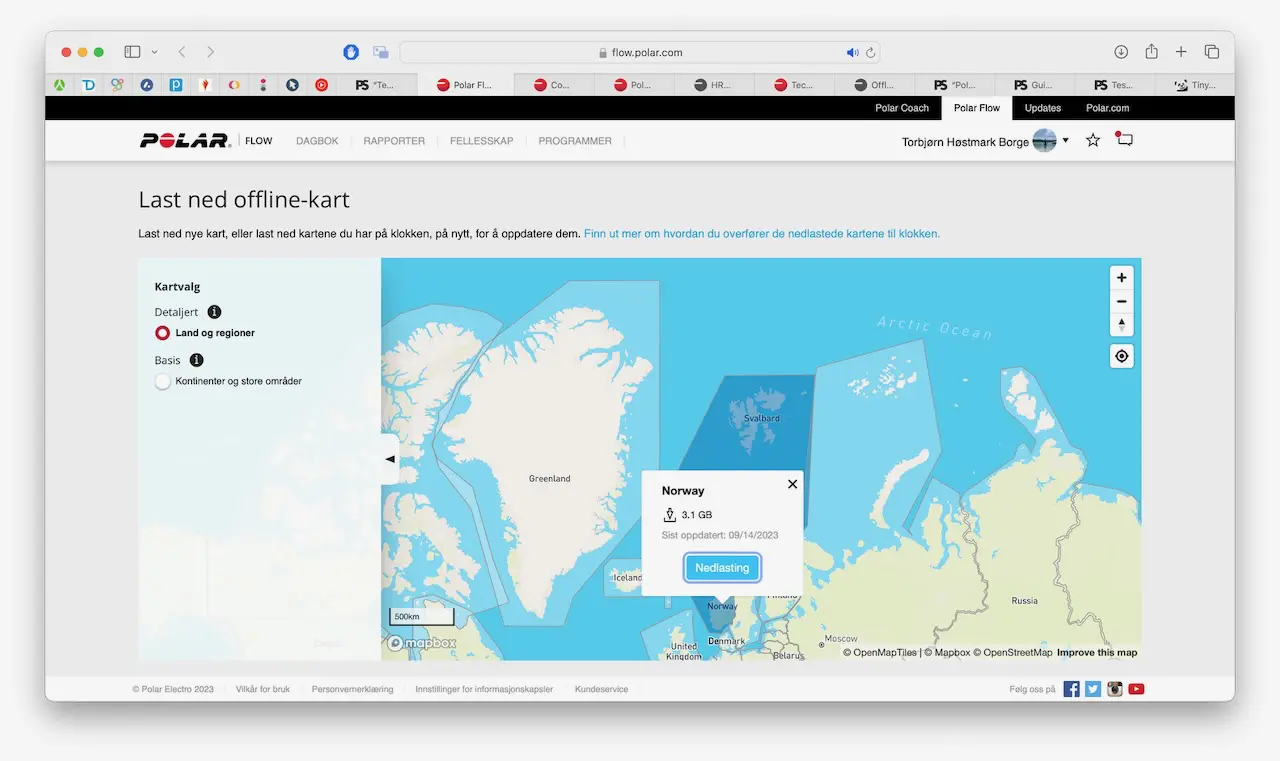Toggle Safari sidebar

[132, 52]
